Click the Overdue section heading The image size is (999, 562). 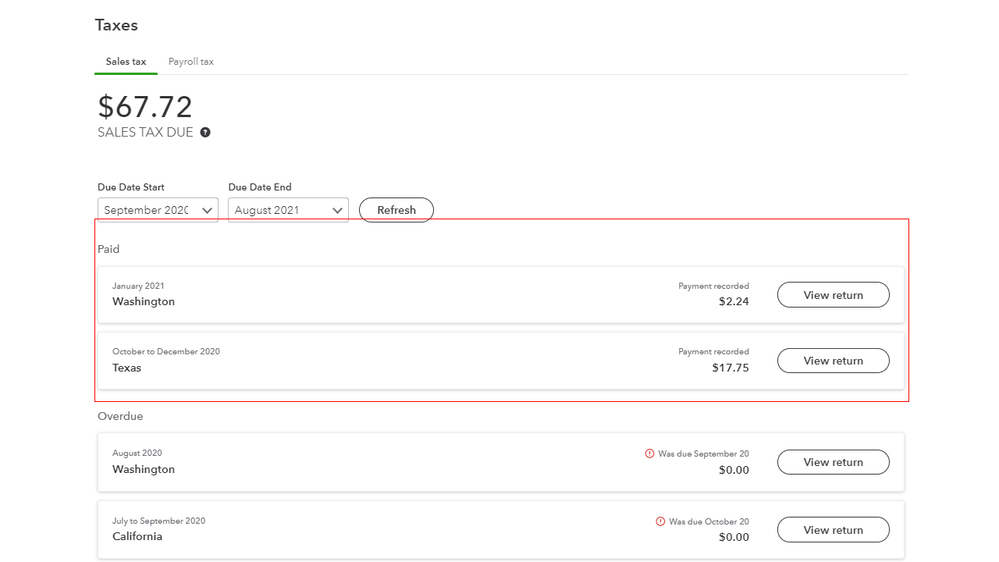[120, 416]
